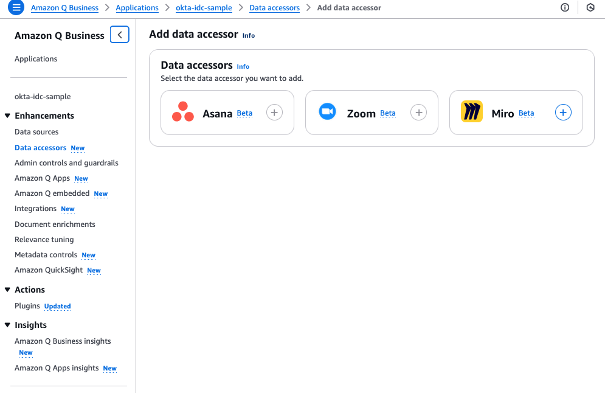This screenshot has width=606, height=394.
Task: Click okta-idc-sample in the sidebar
Action: (43, 96)
